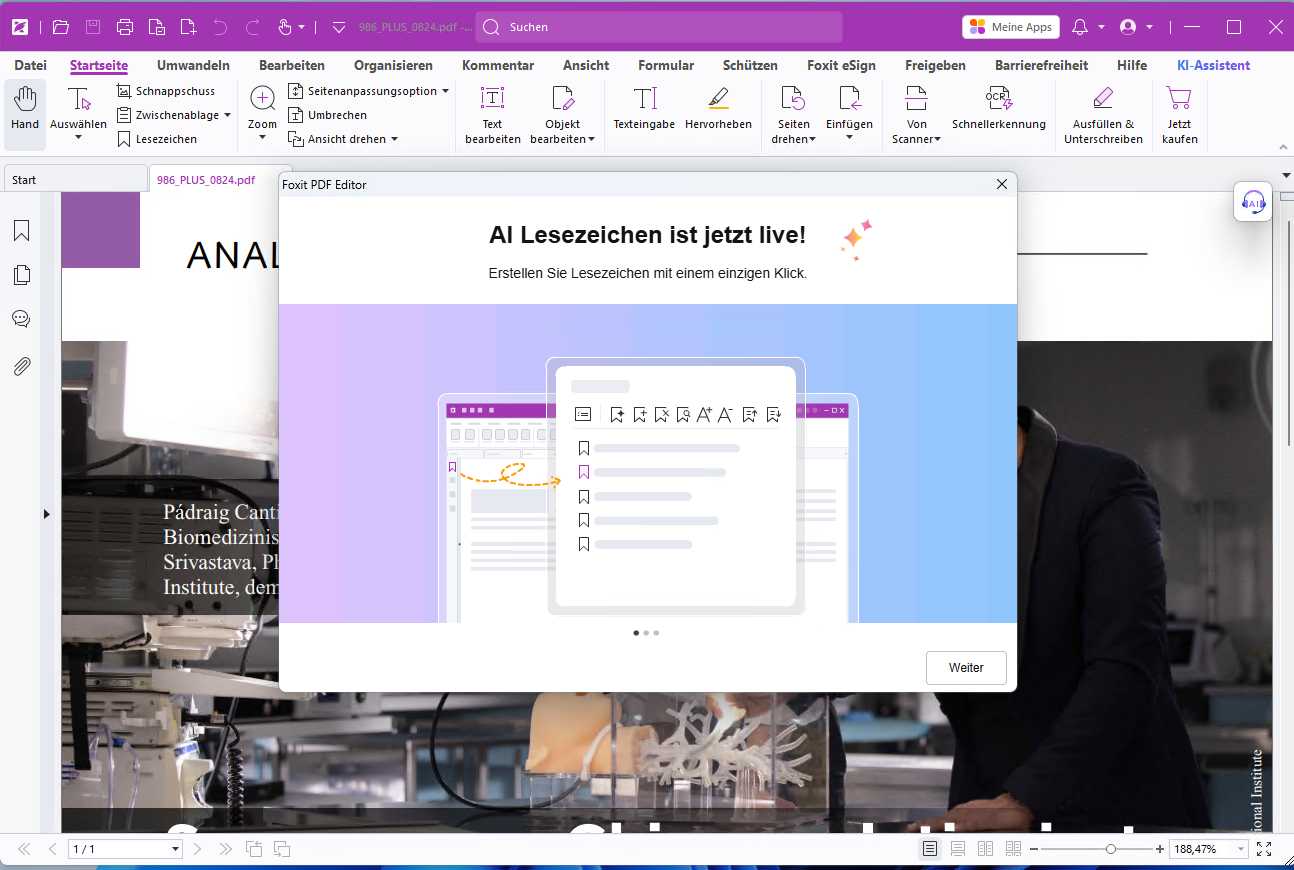Switch to facing pages view

point(985,849)
